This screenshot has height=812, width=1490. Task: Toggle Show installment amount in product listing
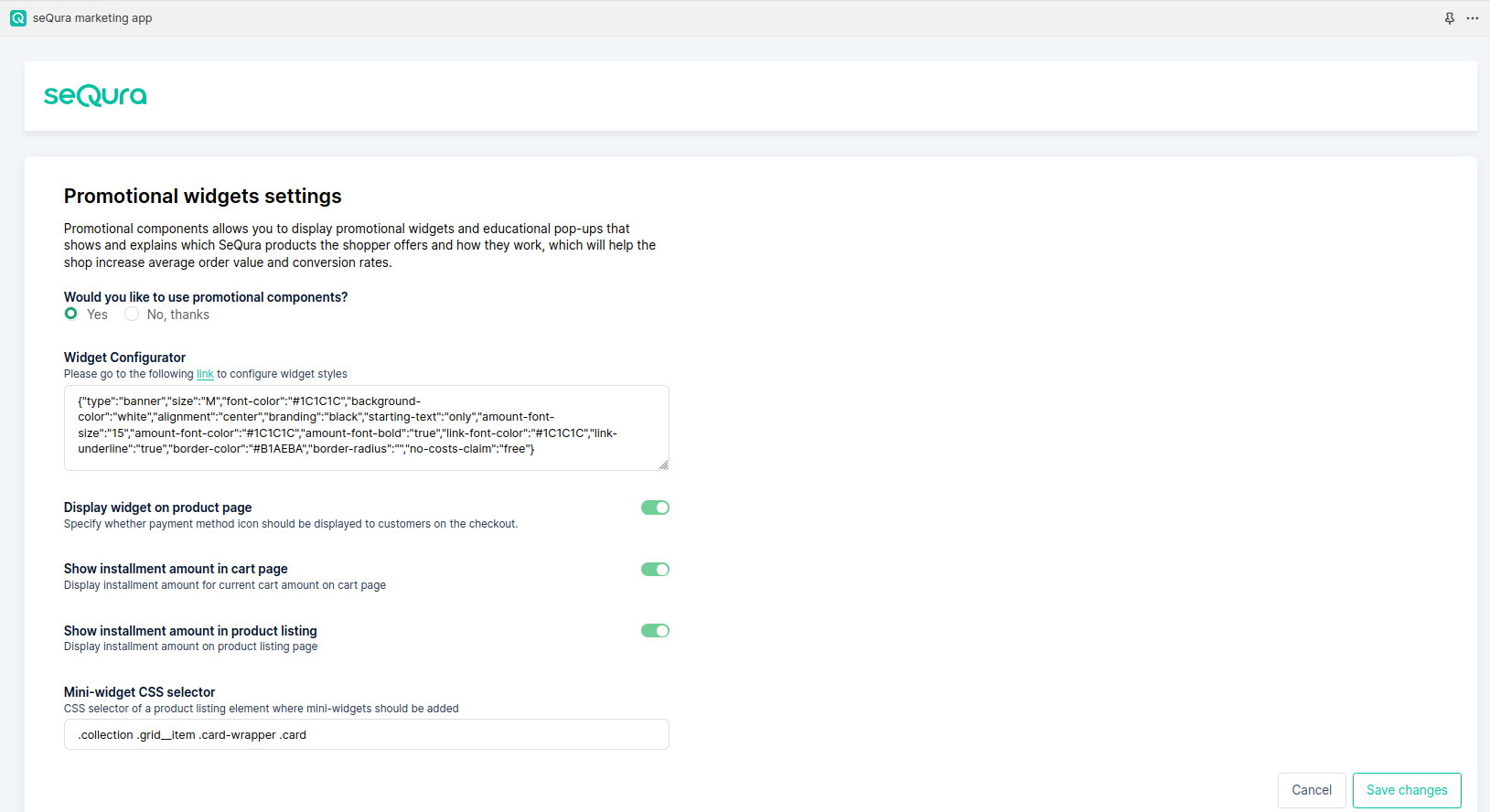pos(655,630)
